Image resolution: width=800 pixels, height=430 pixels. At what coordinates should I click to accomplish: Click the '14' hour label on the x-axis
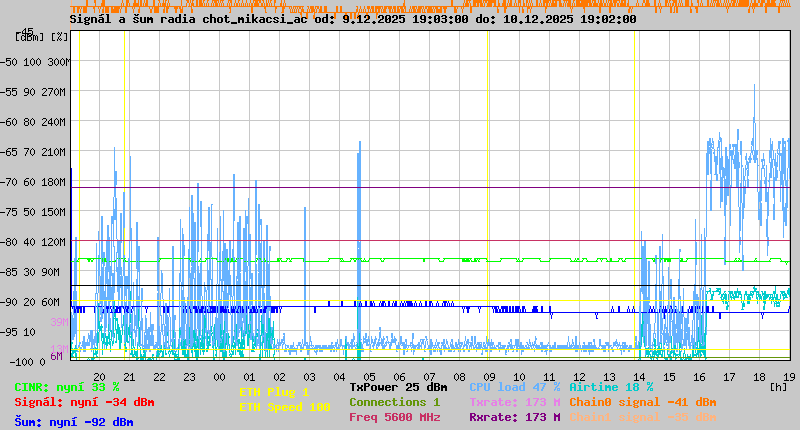pyautogui.click(x=639, y=377)
